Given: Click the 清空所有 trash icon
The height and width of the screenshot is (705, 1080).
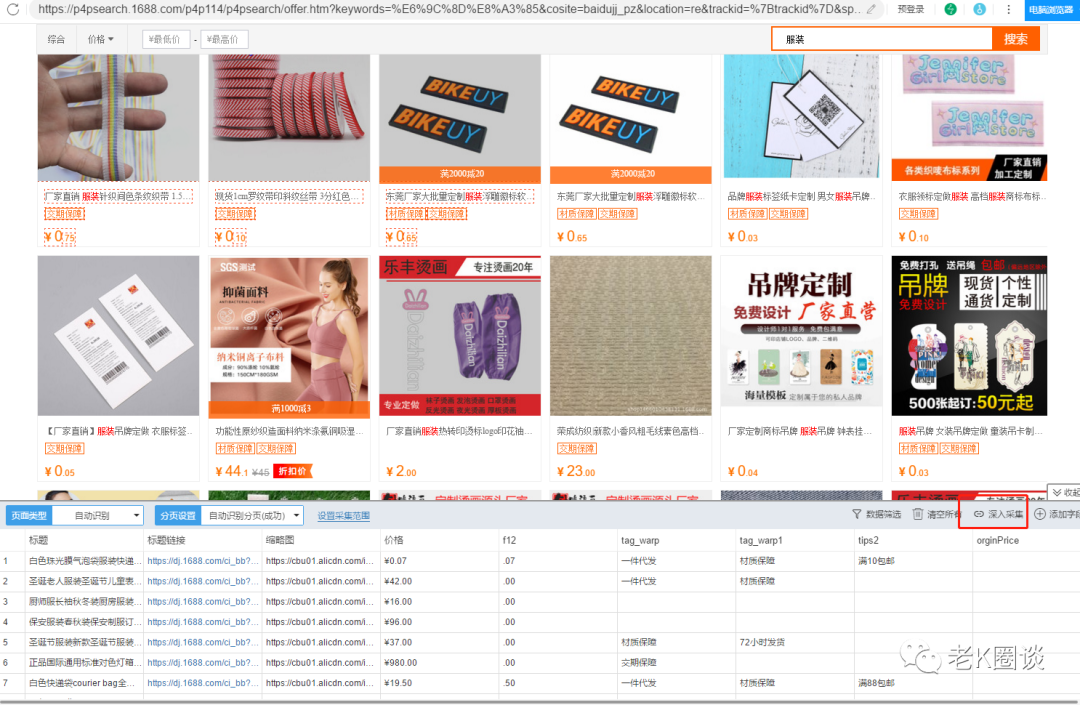Looking at the screenshot, I should pyautogui.click(x=917, y=514).
